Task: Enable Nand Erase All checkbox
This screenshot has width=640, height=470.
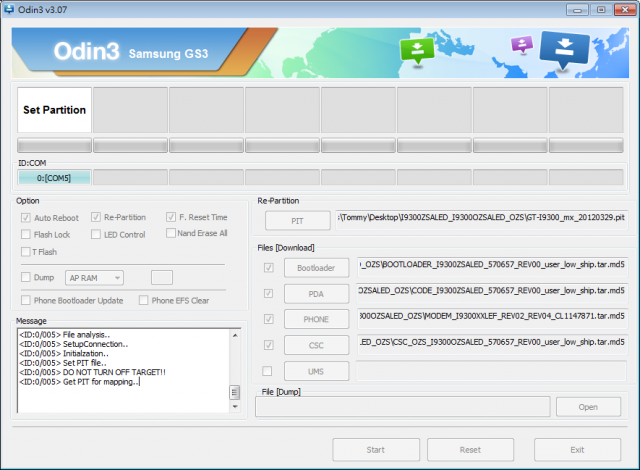Action: pyautogui.click(x=171, y=233)
